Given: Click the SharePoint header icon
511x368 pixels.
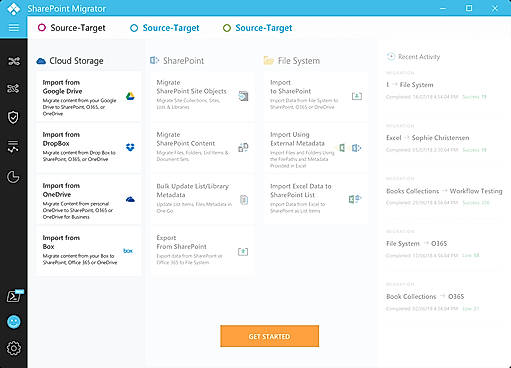Looking at the screenshot, I should (154, 60).
